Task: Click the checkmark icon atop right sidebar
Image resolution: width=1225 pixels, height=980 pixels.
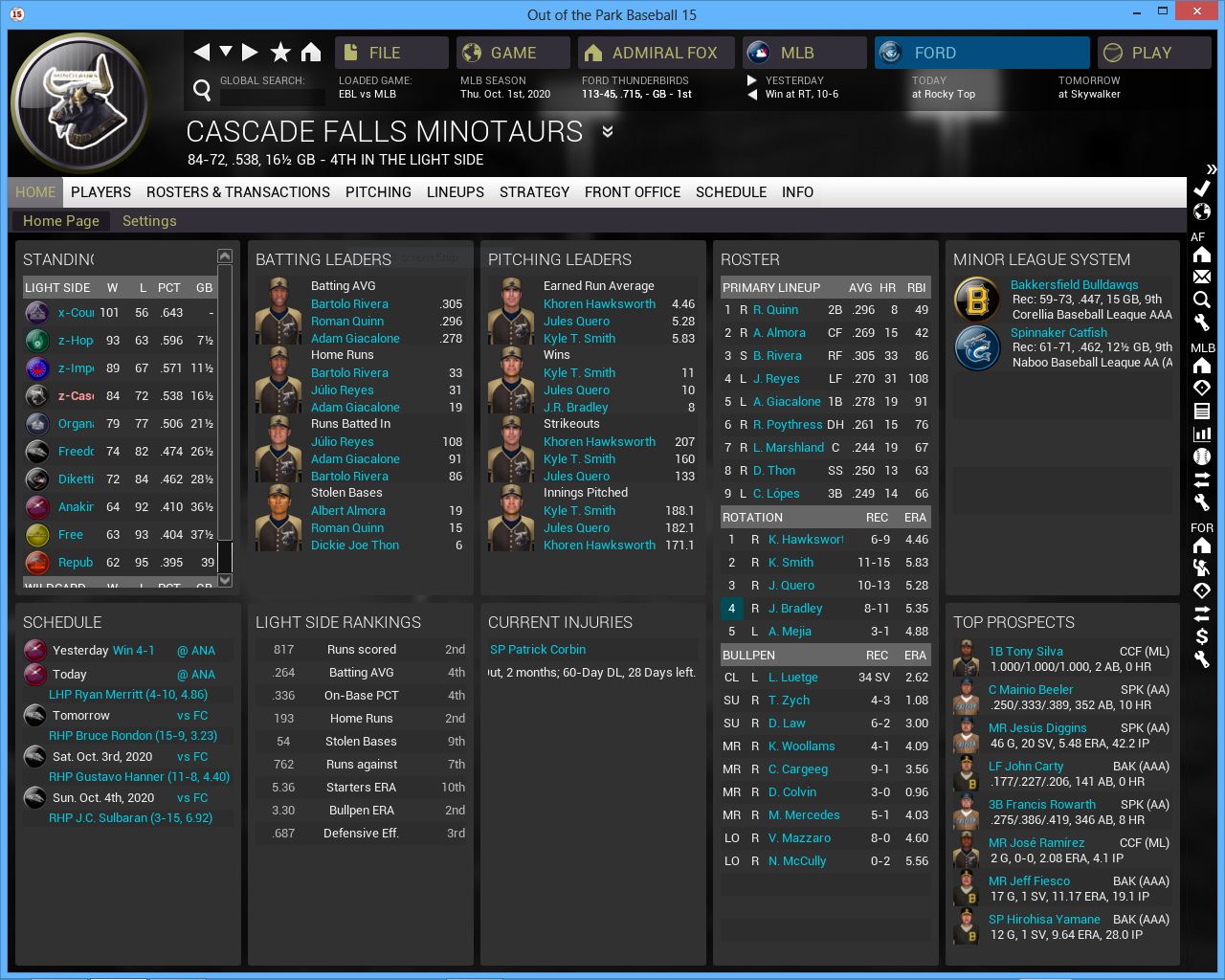Action: [1202, 189]
